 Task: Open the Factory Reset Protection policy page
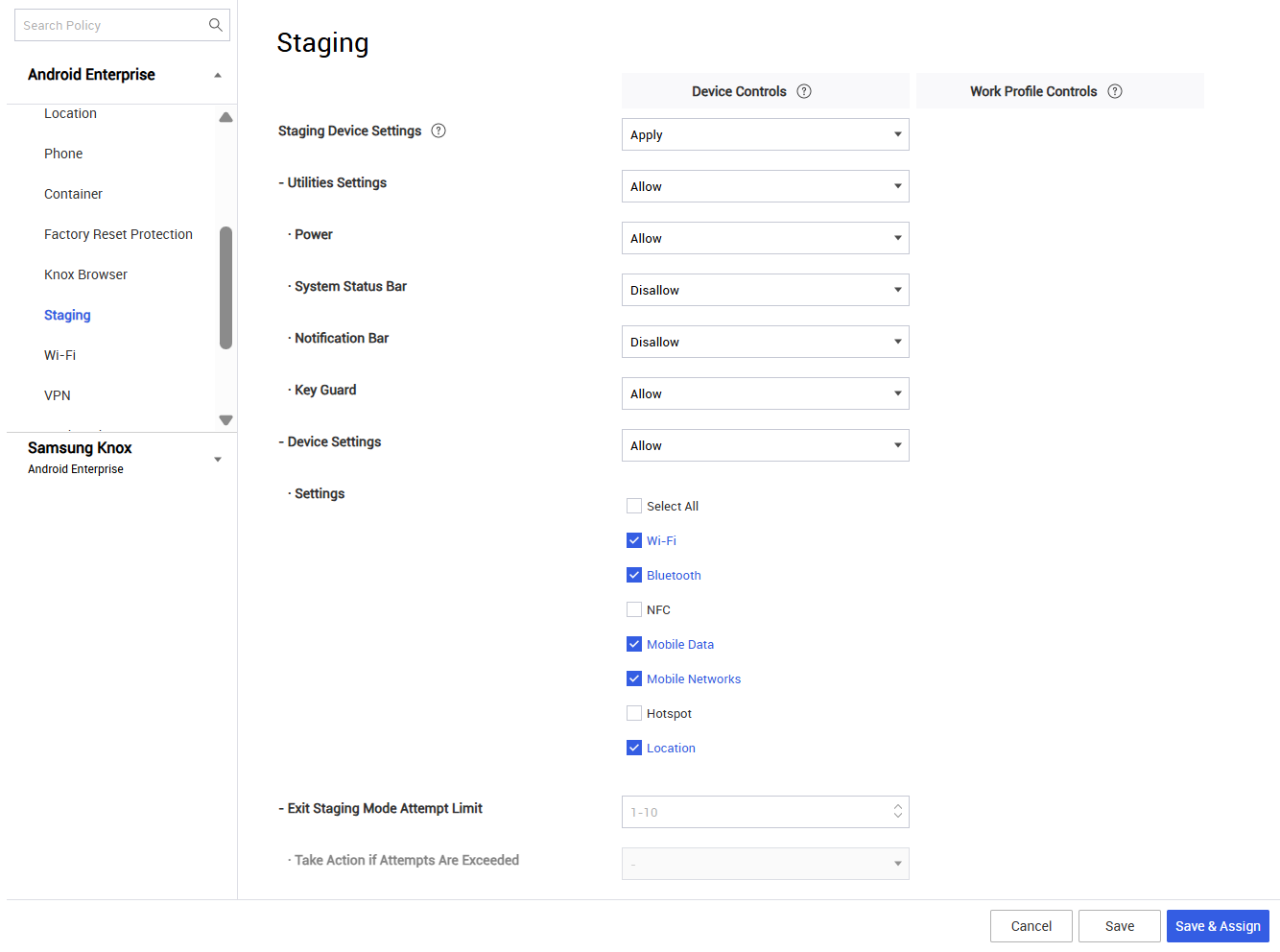click(x=118, y=233)
